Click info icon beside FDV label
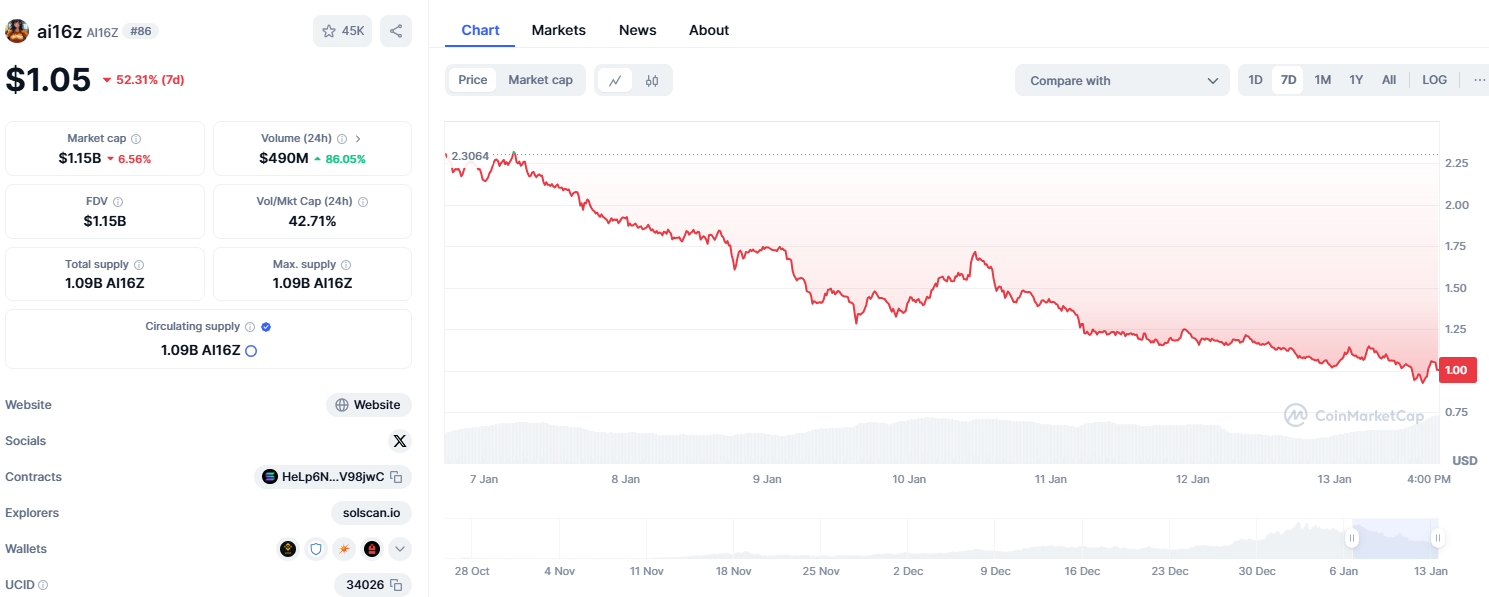This screenshot has height=597, width=1489. [118, 202]
